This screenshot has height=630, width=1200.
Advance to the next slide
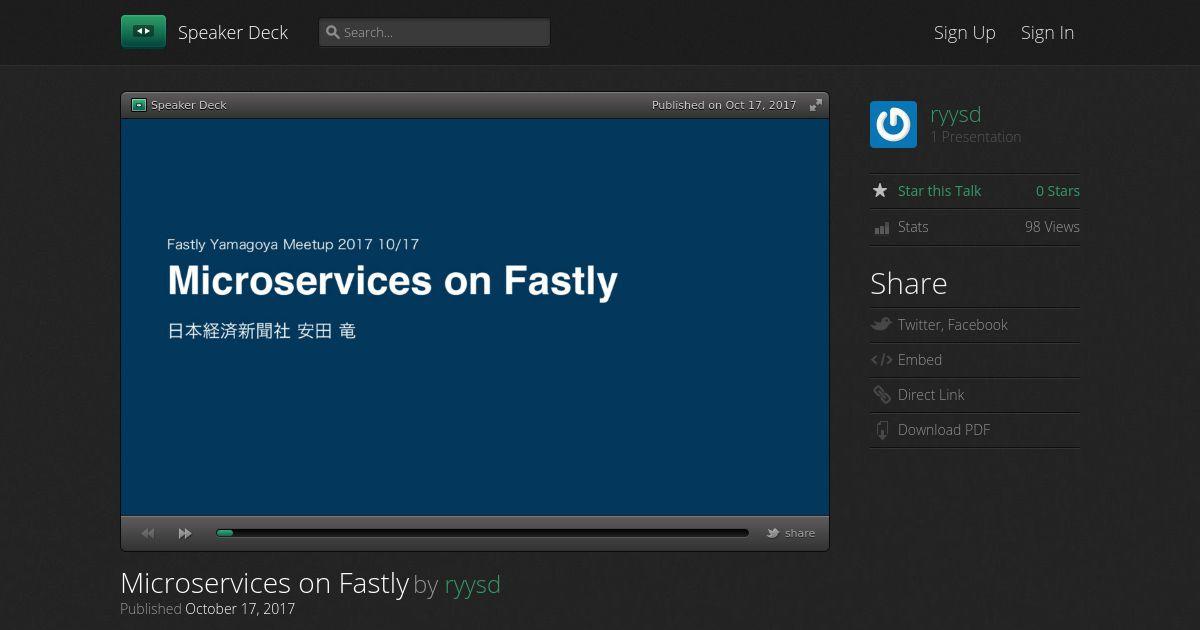(x=185, y=534)
